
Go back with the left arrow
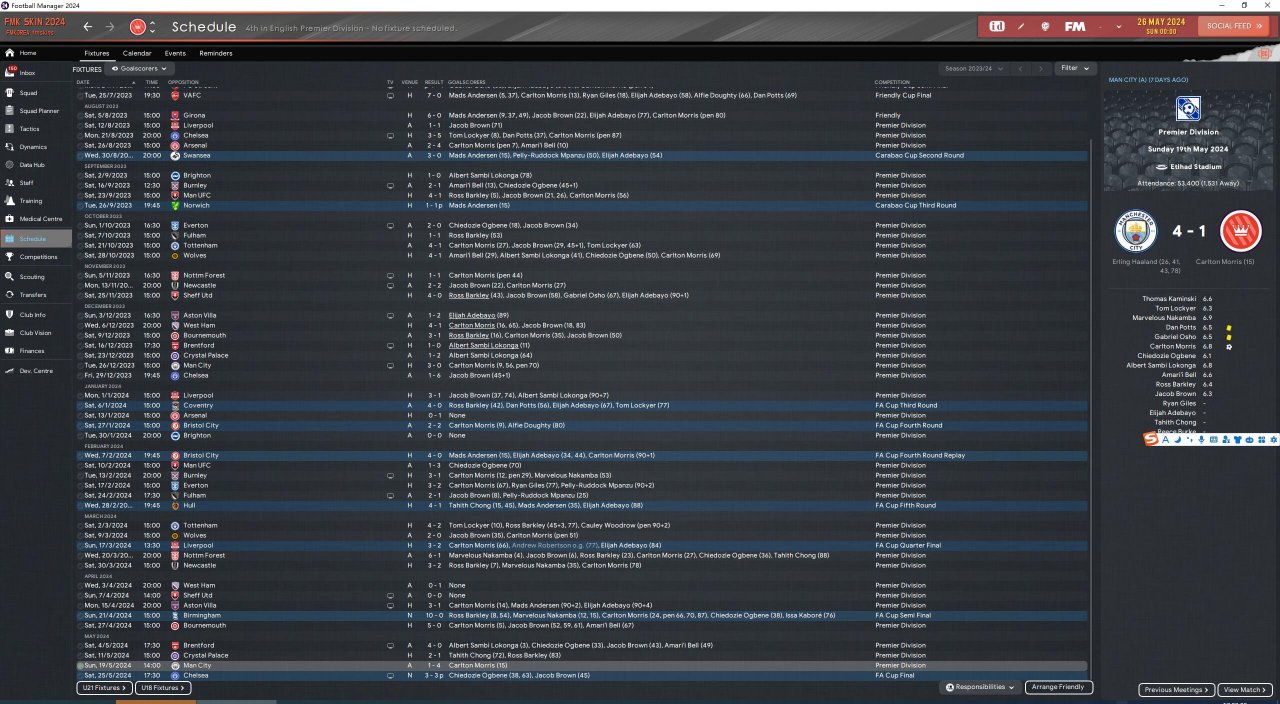point(88,26)
